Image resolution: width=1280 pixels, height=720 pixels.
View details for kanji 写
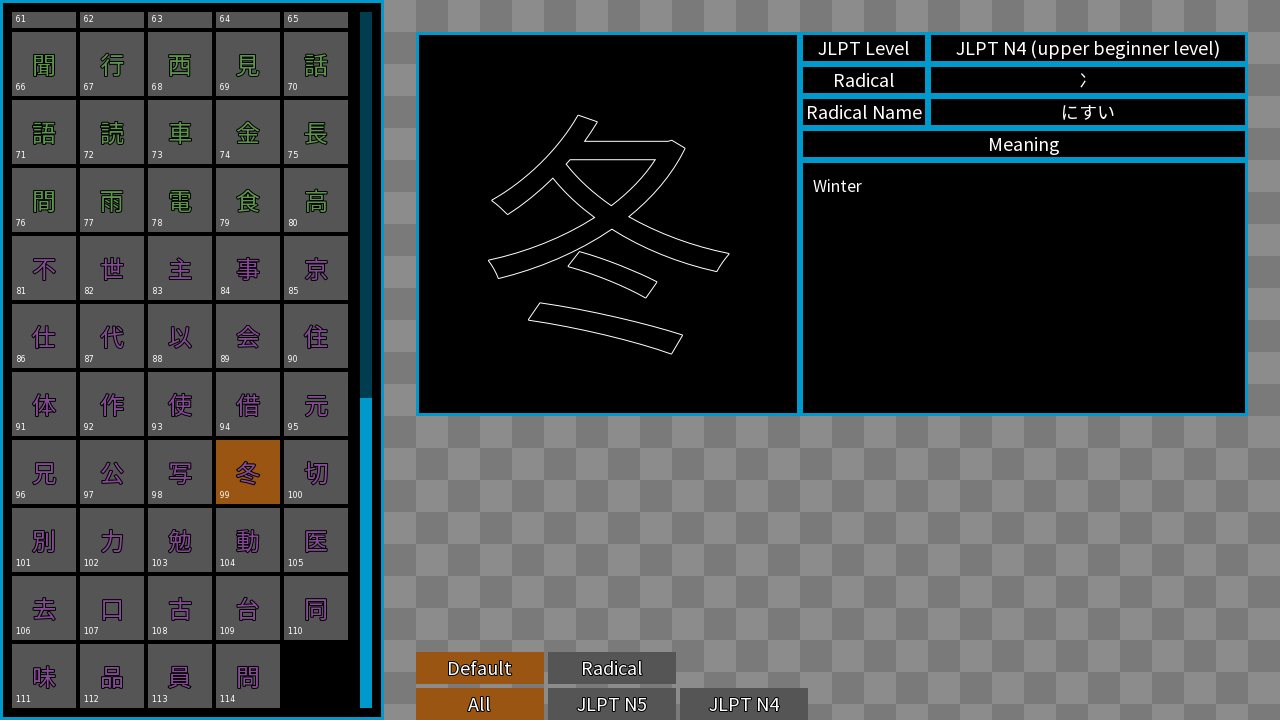[180, 472]
